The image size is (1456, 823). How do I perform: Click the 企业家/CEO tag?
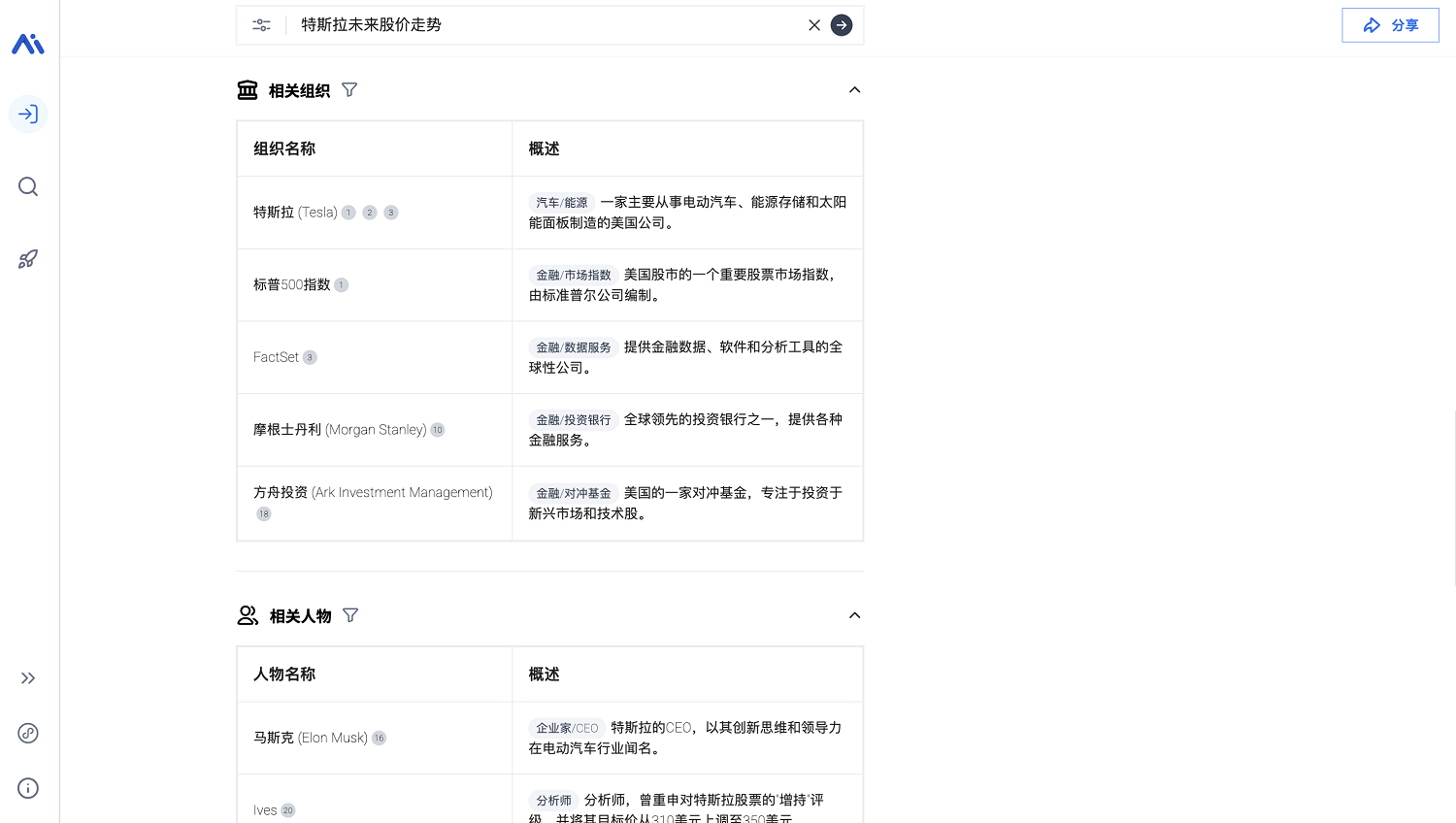[567, 728]
